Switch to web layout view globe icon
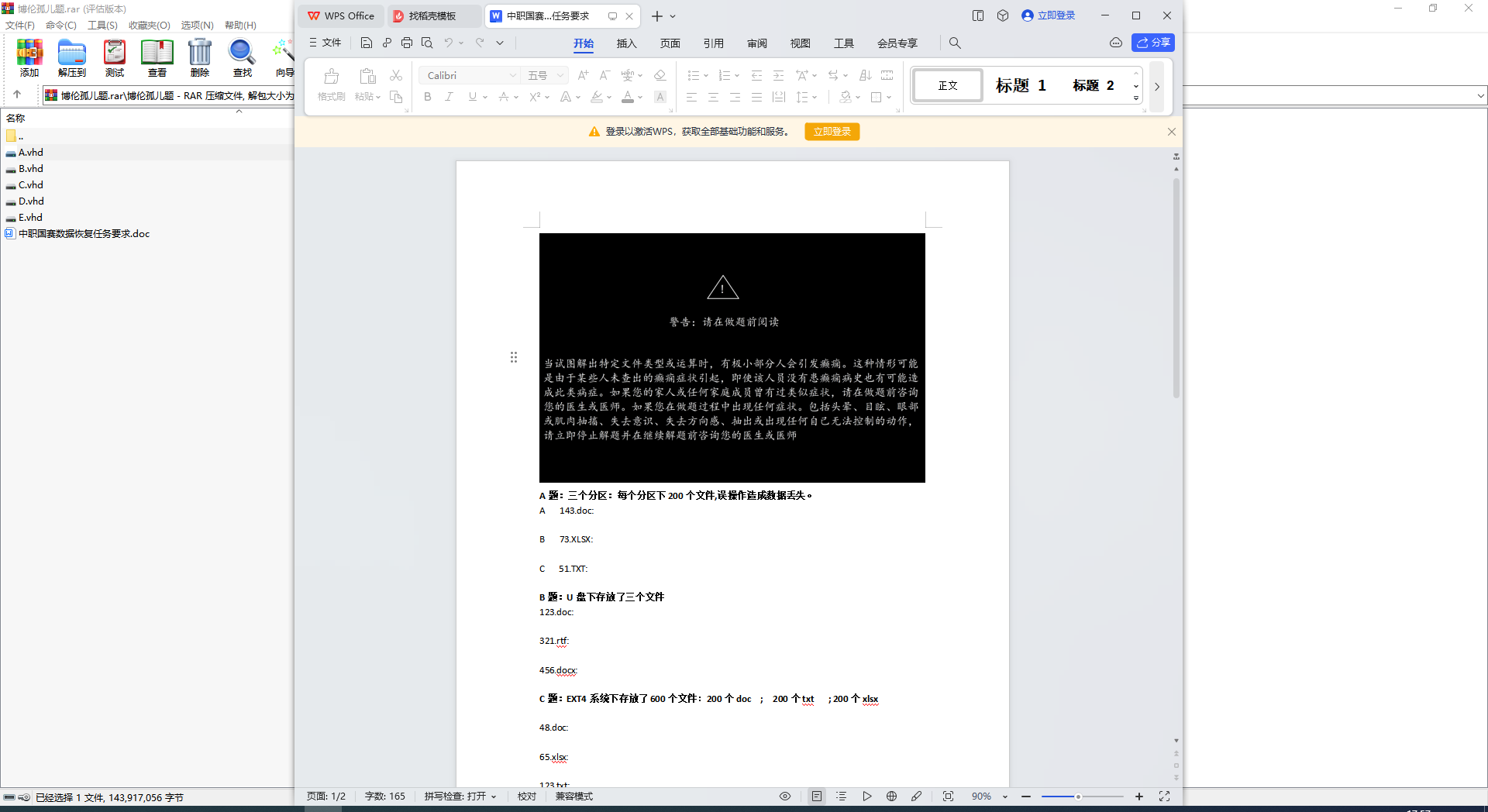1488x812 pixels. point(892,797)
